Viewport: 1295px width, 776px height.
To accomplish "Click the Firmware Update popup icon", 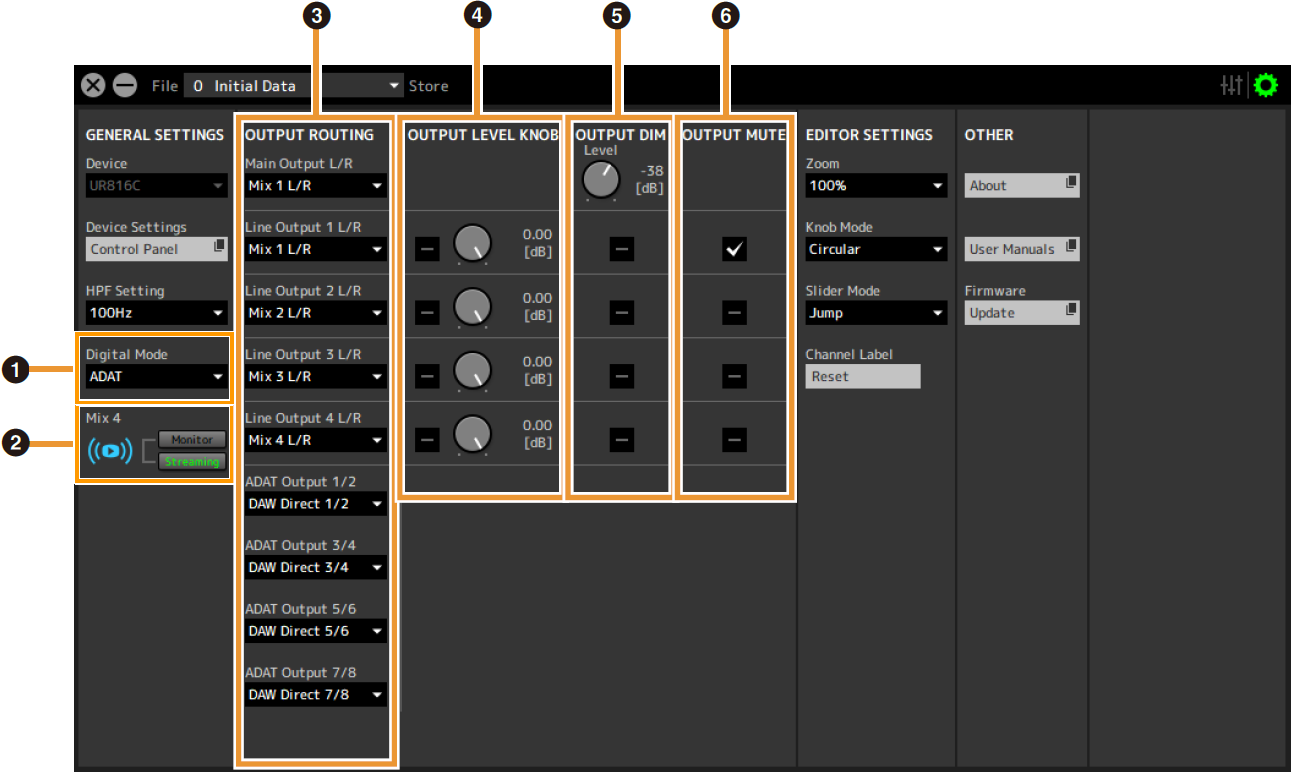I will (x=1070, y=312).
